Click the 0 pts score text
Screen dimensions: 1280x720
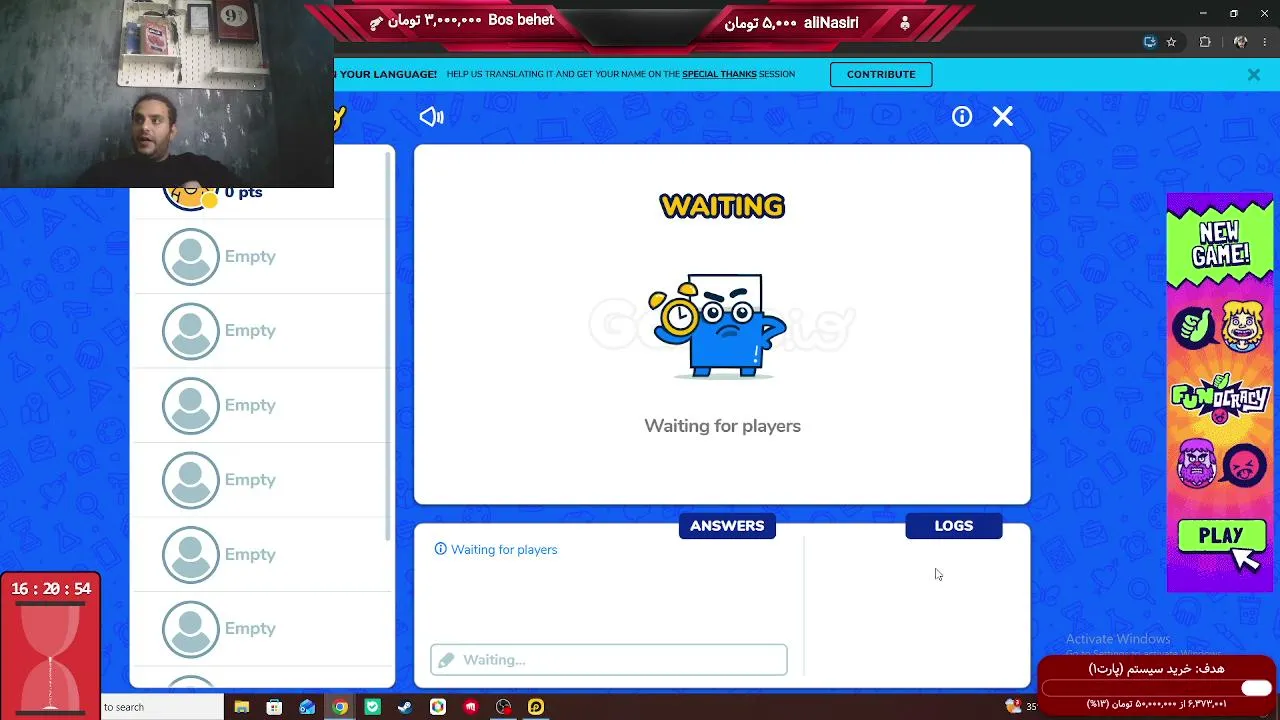243,193
